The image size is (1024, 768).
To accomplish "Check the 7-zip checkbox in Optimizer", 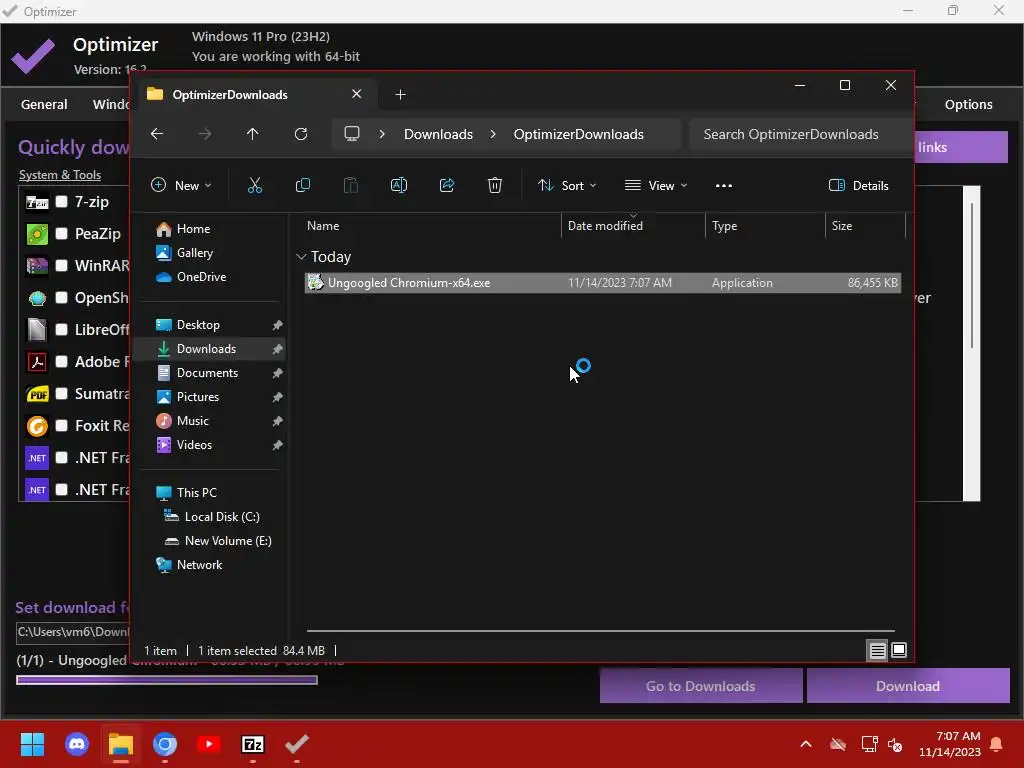I will coord(61,201).
